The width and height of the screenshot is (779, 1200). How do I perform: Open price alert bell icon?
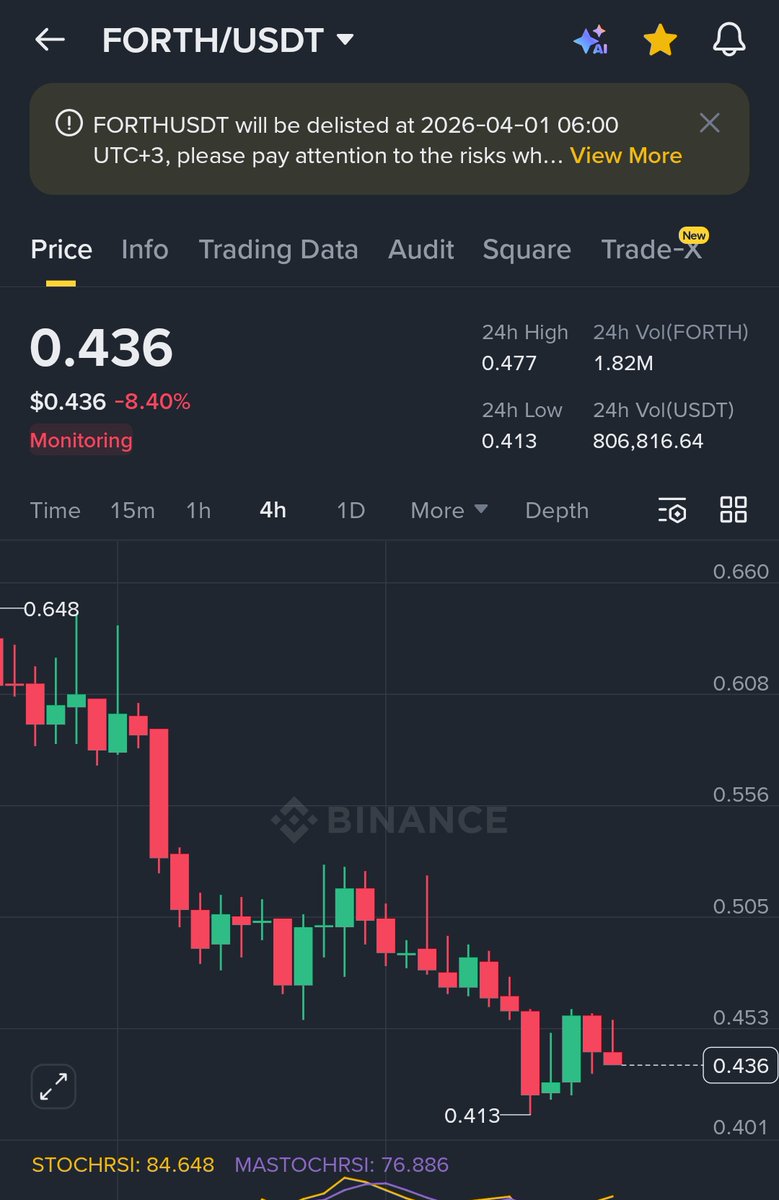(x=729, y=40)
